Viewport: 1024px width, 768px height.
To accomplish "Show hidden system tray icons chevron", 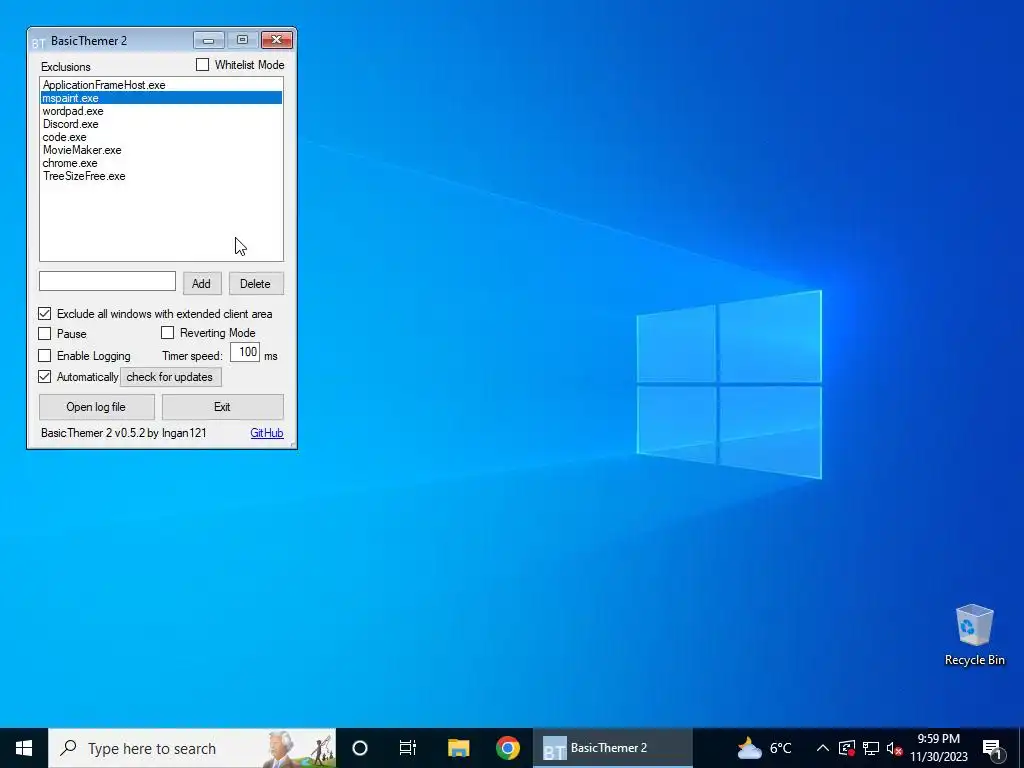I will (822, 748).
